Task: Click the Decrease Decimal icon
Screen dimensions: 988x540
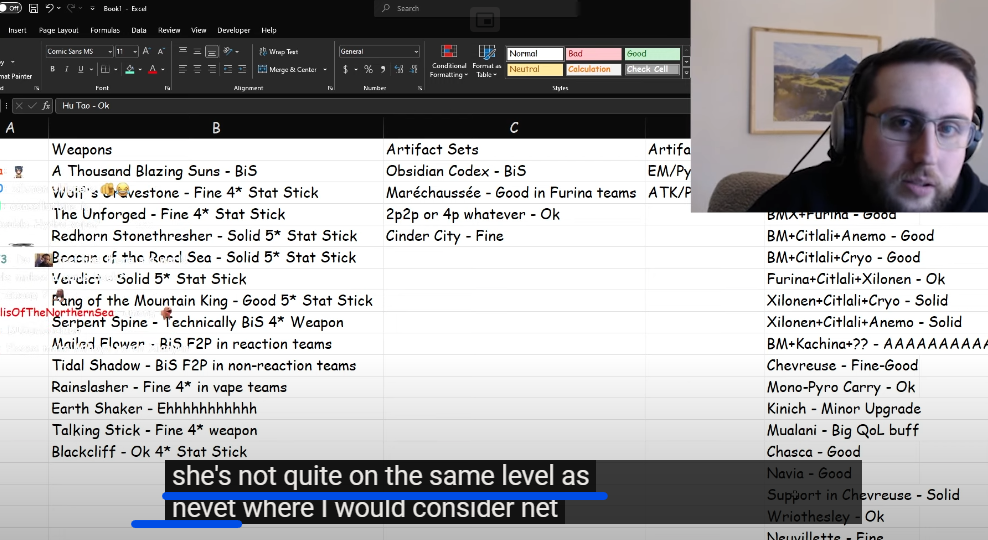Action: (x=414, y=69)
